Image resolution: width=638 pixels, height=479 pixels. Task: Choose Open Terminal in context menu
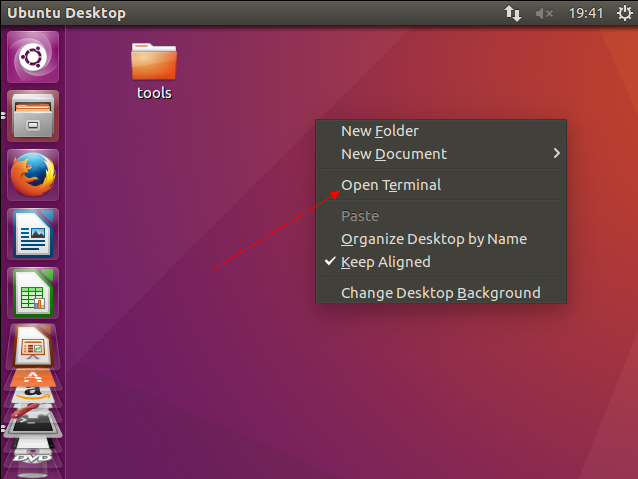(441, 185)
